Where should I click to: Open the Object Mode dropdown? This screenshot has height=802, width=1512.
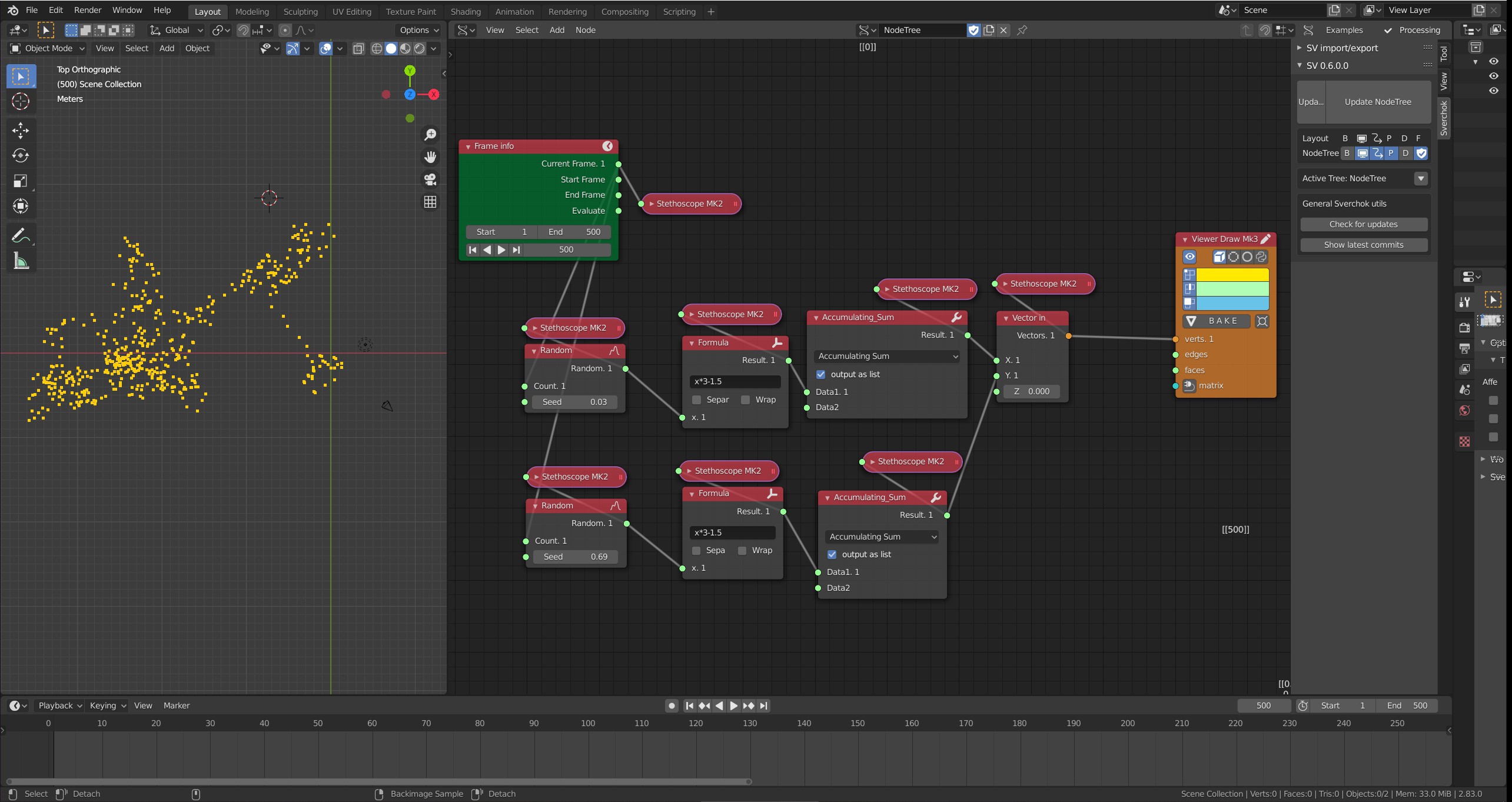click(48, 48)
